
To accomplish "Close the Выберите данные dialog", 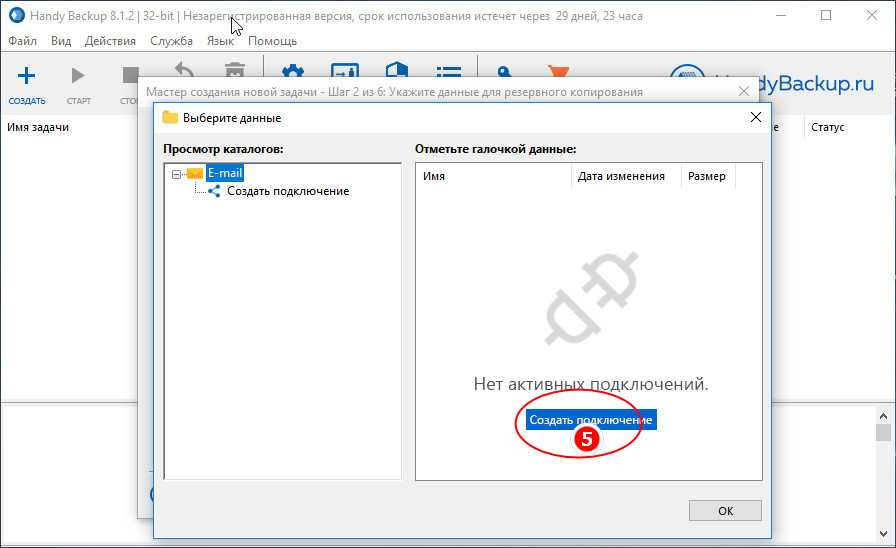I will (x=756, y=117).
